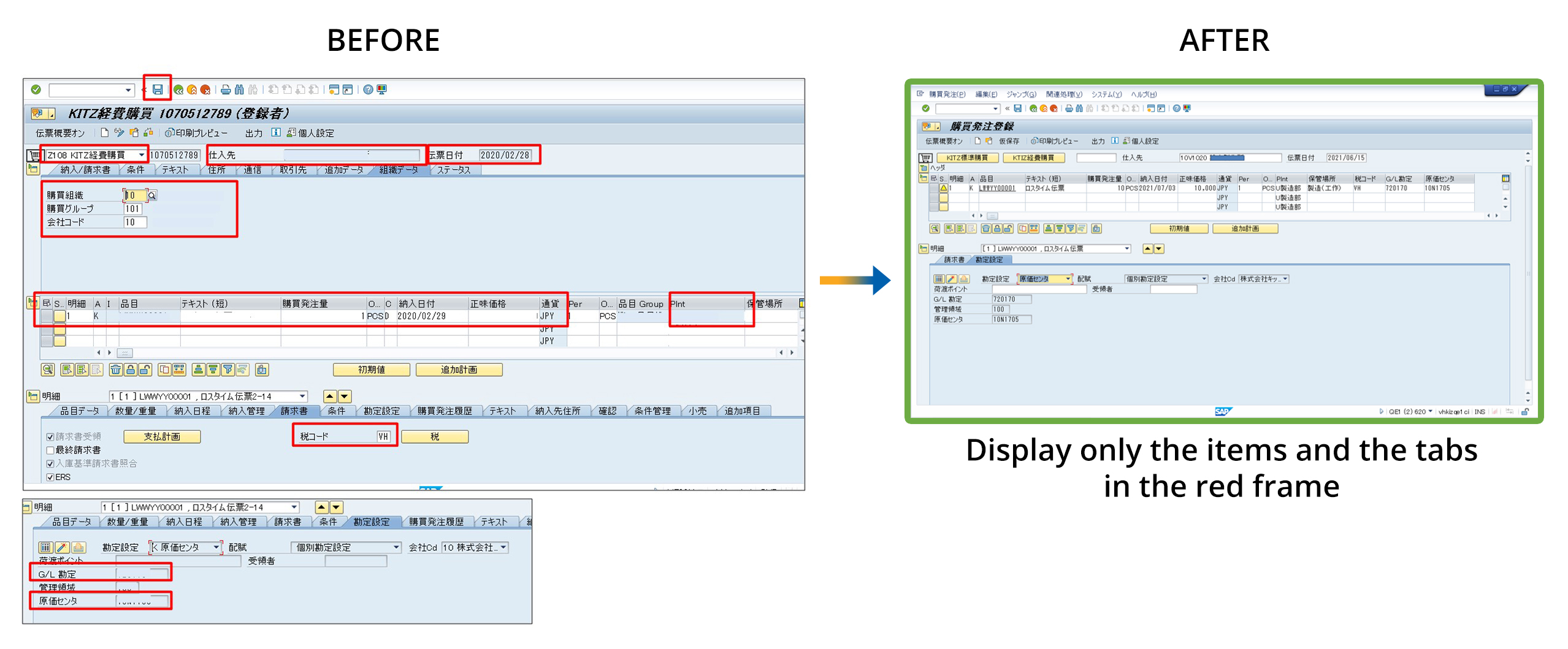1568x649 pixels.
Task: Click the Save icon in the AFTER toolbar
Action: point(1018,108)
